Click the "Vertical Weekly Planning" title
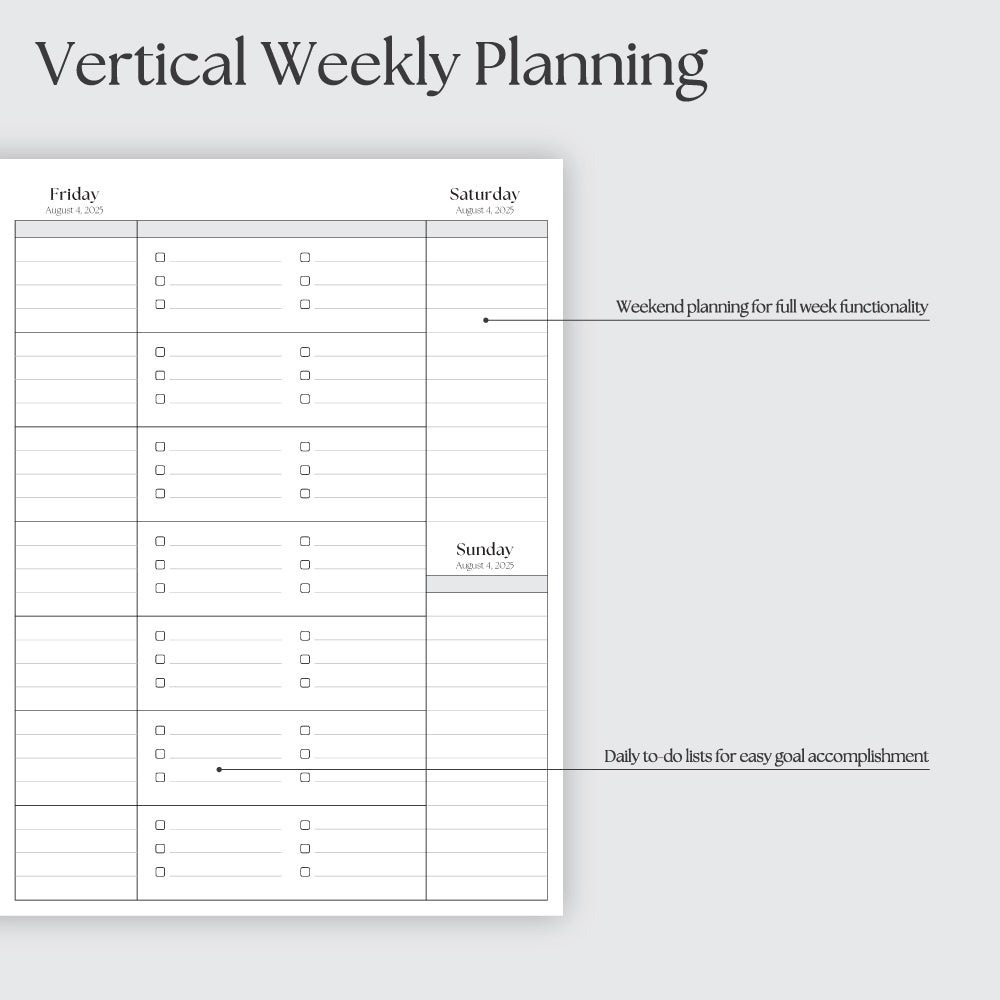The width and height of the screenshot is (1000, 1000). (x=371, y=66)
